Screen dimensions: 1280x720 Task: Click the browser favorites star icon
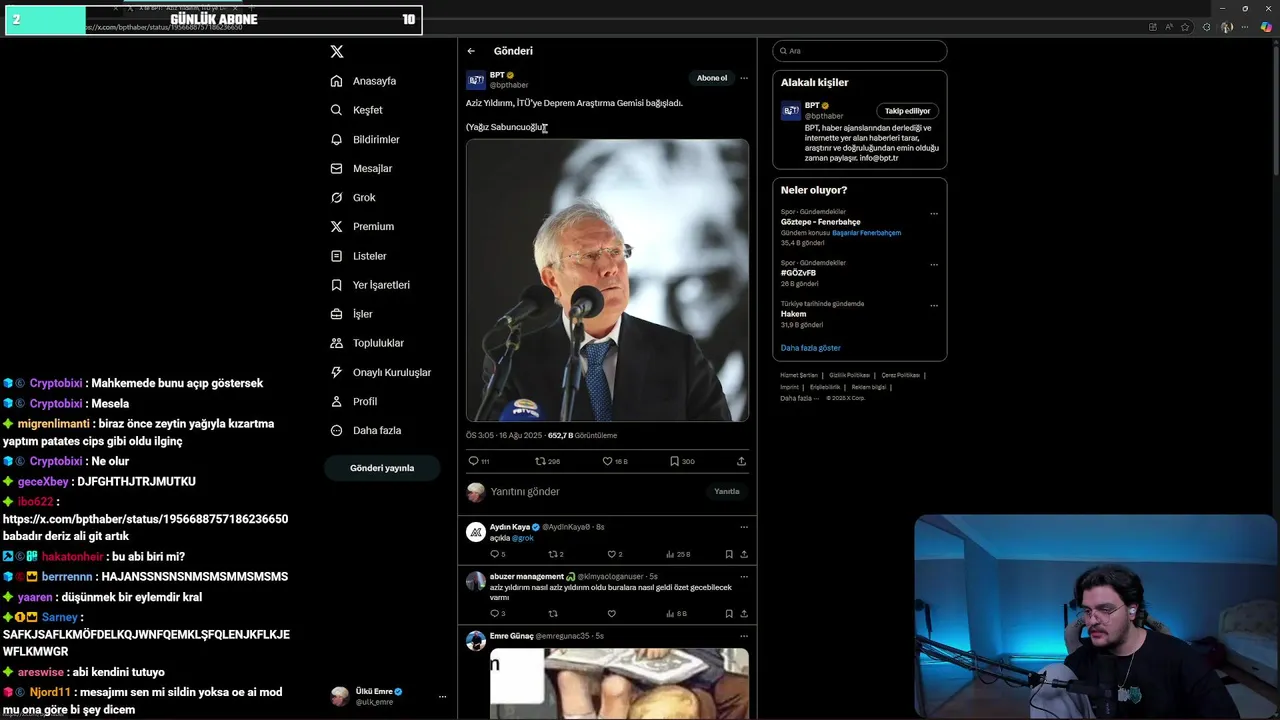(x=1185, y=27)
